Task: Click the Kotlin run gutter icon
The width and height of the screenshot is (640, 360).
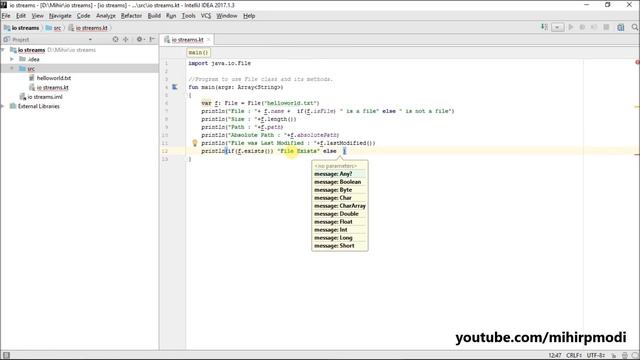Action: [174, 87]
